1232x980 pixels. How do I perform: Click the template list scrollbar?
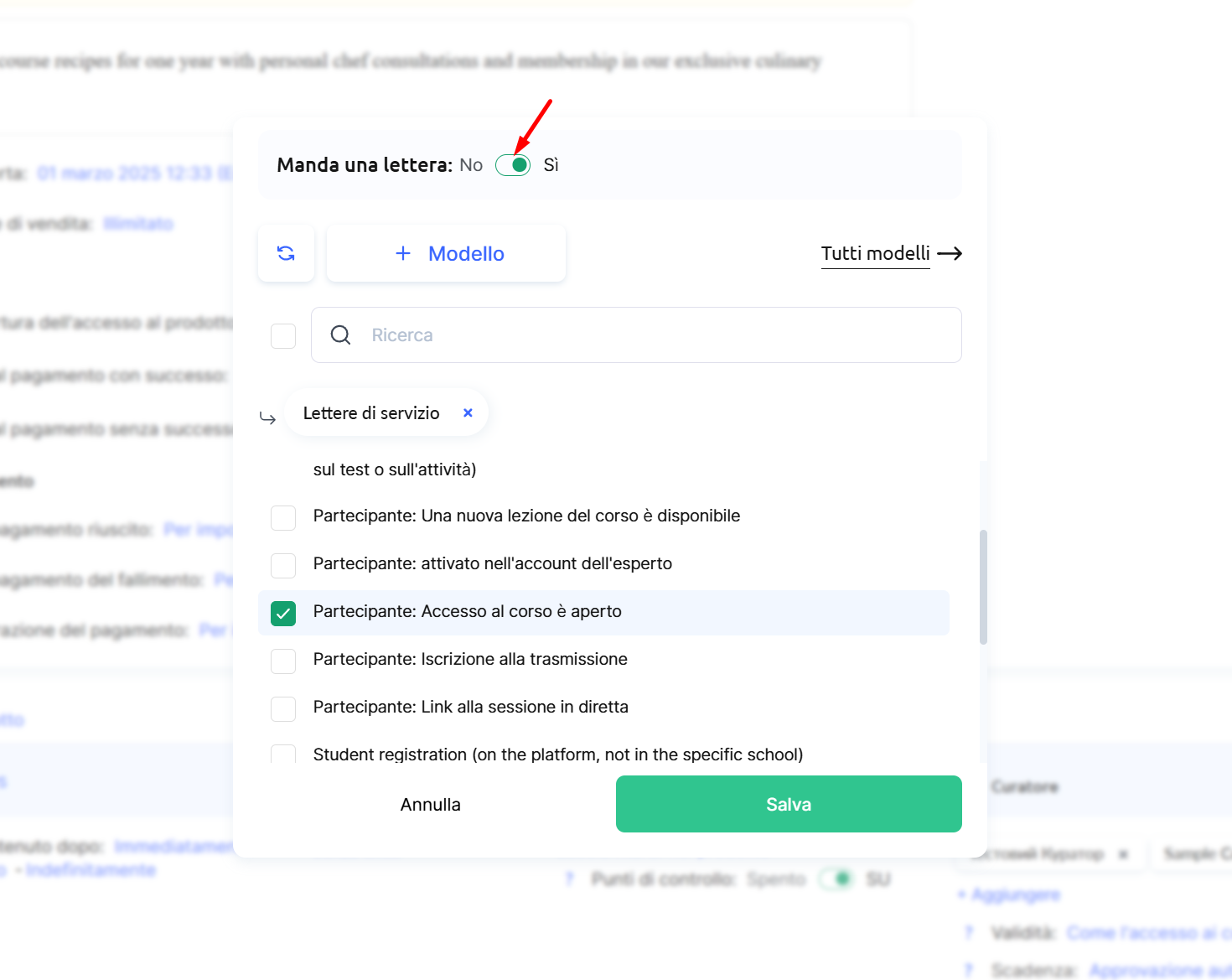coord(983,587)
